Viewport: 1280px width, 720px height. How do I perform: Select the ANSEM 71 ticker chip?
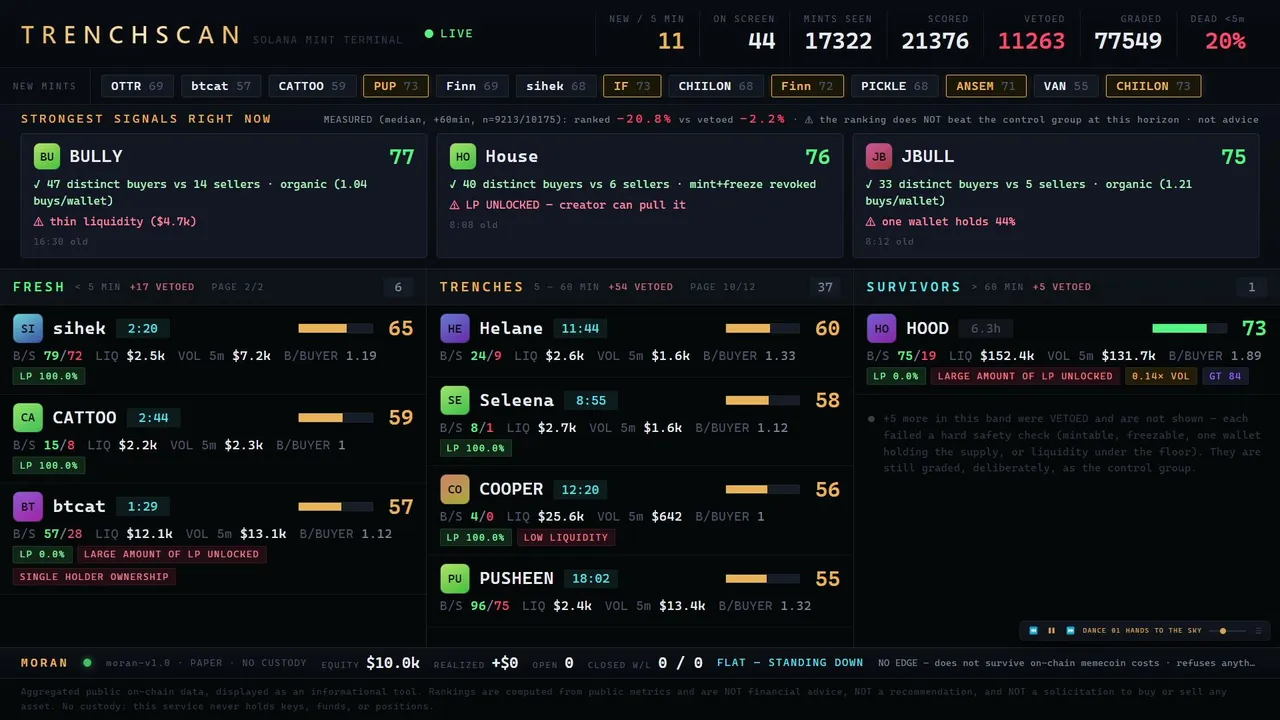click(x=986, y=86)
